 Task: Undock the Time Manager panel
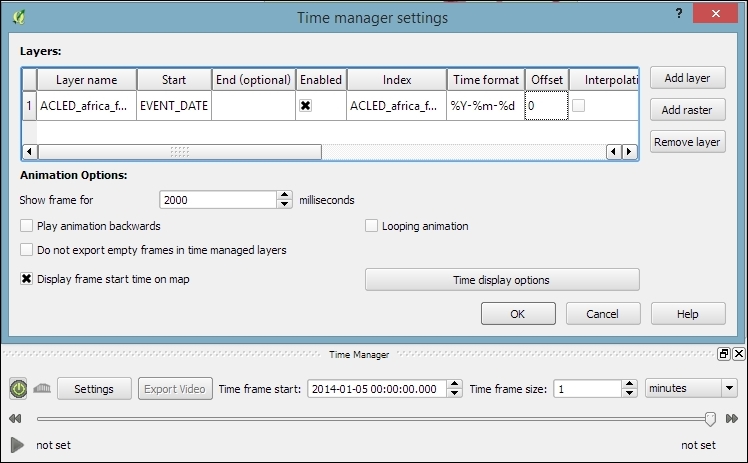723,354
